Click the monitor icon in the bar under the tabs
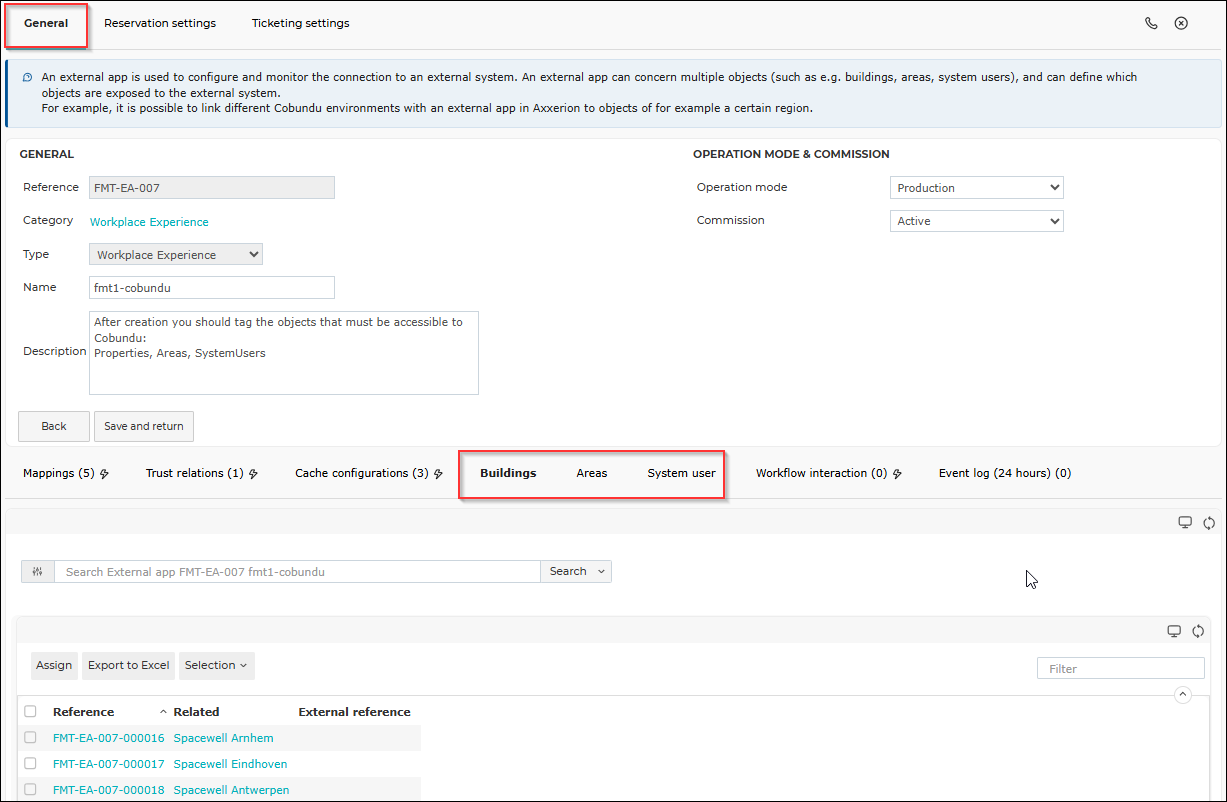The height and width of the screenshot is (802, 1227). (x=1185, y=522)
